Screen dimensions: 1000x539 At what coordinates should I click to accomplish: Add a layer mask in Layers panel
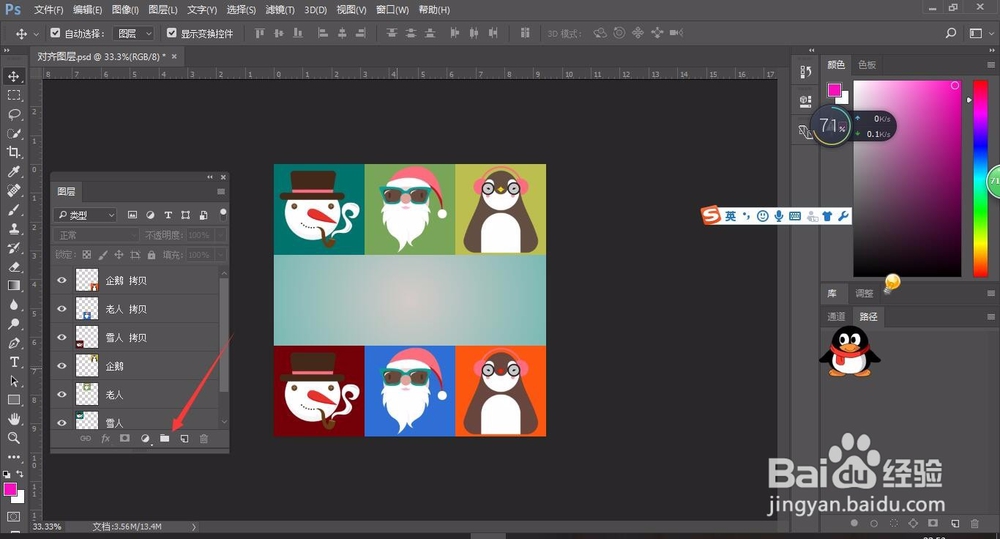pyautogui.click(x=125, y=439)
